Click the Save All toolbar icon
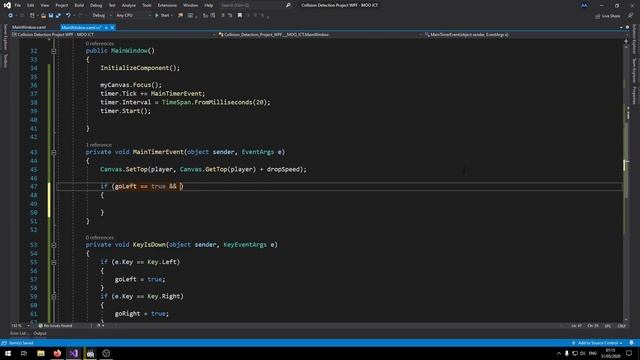640x360 pixels. [x=58, y=16]
